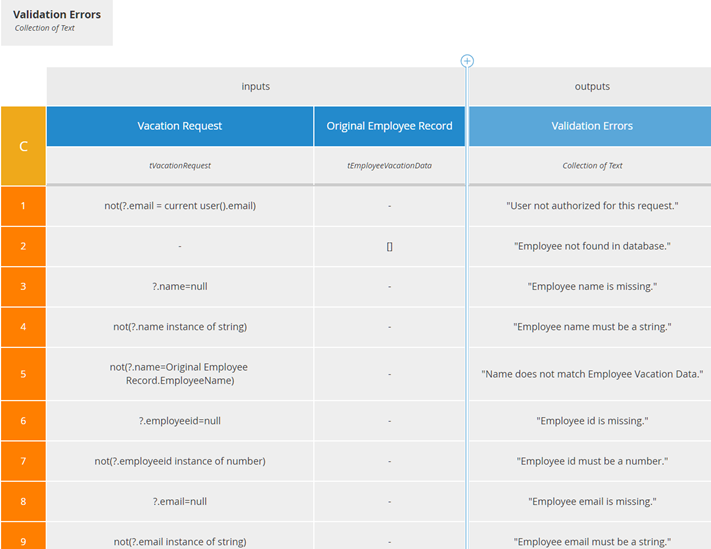Image resolution: width=711 pixels, height=549 pixels.
Task: Click the tVacationRequest type cell
Action: 180,166
